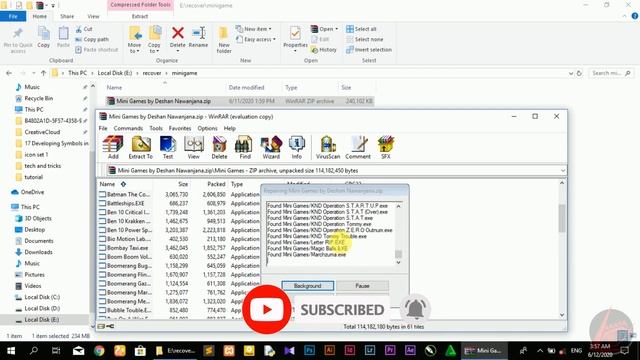Sort WinRAR list by Size column

183,184
